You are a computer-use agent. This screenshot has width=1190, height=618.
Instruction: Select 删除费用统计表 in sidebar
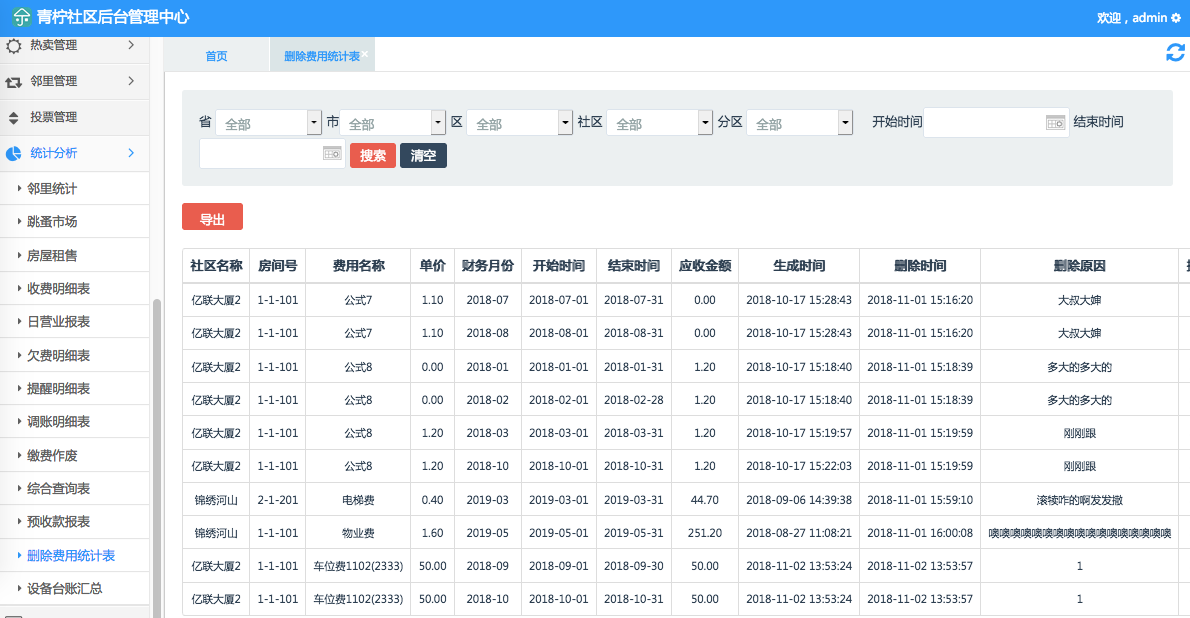point(74,555)
